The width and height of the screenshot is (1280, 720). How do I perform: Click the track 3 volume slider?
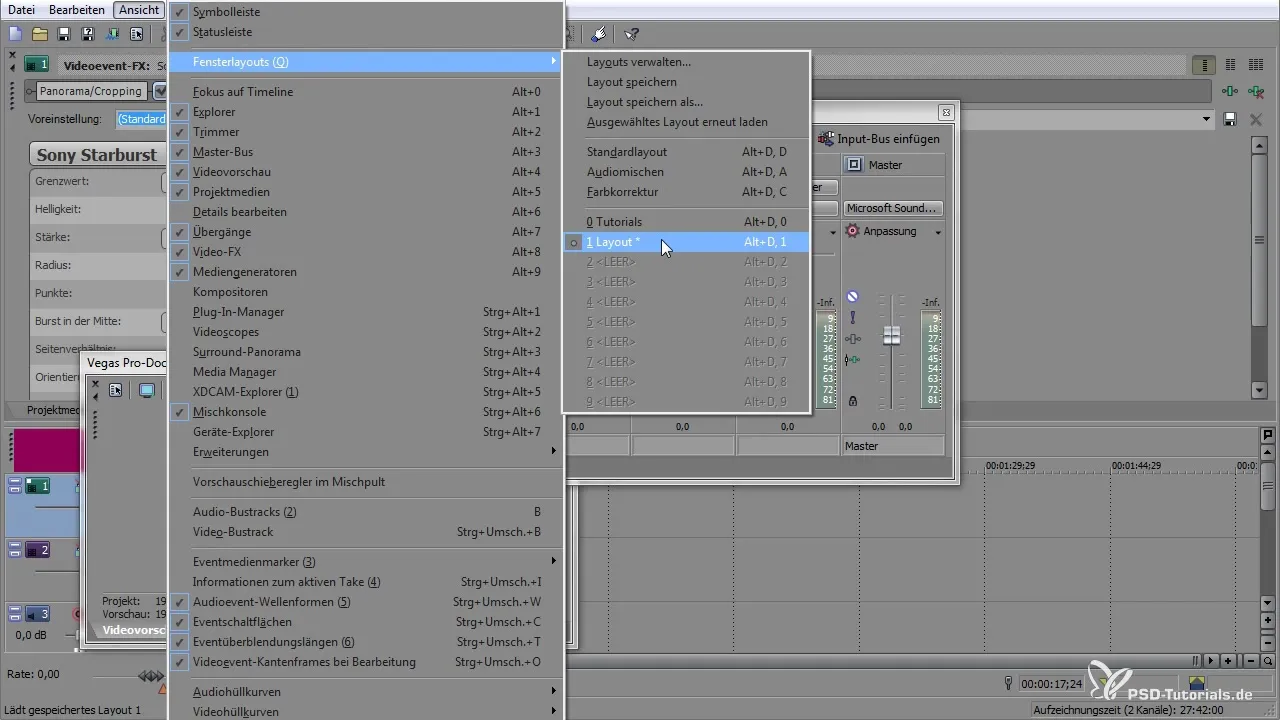click(x=74, y=635)
